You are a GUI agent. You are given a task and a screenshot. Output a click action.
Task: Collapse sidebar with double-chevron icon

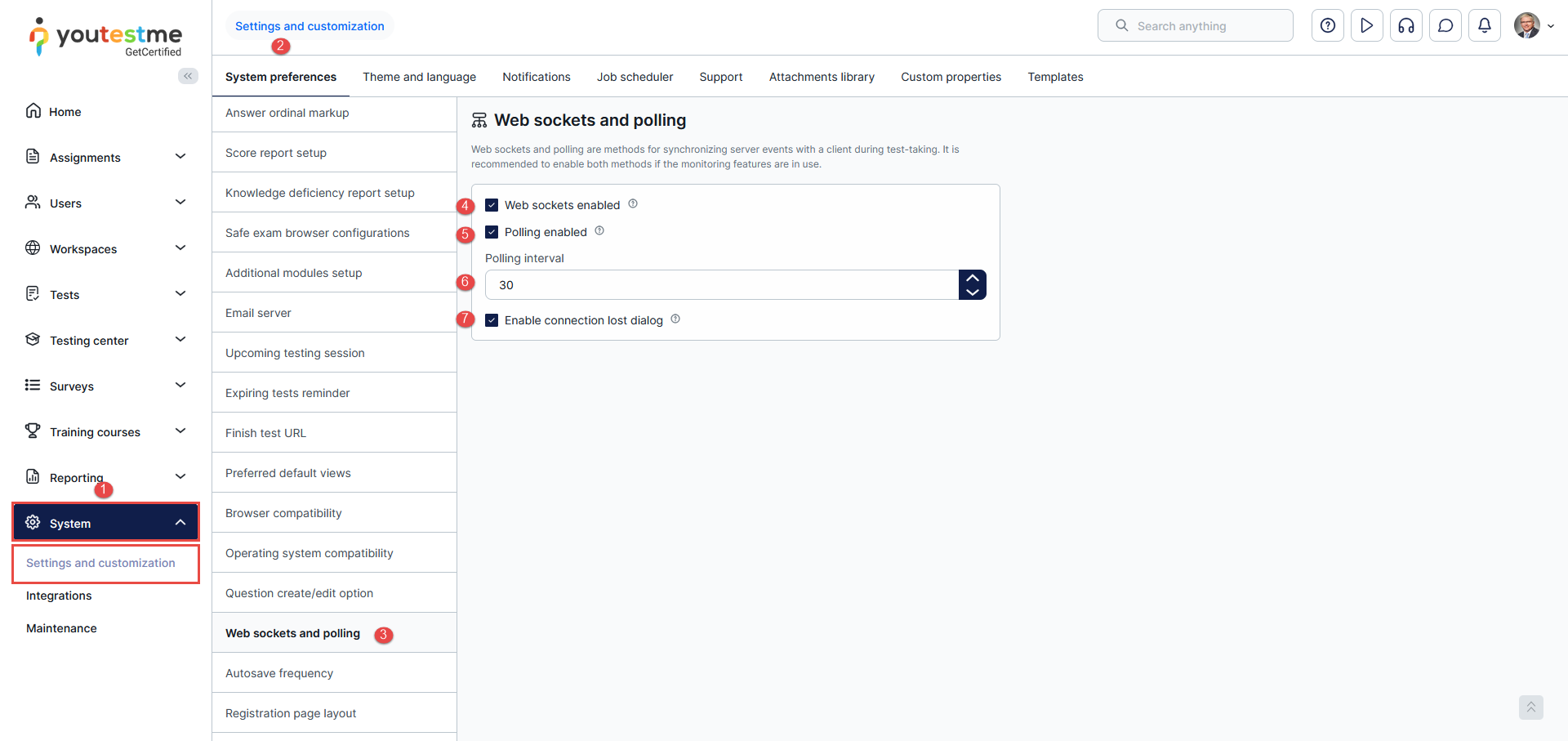[188, 76]
